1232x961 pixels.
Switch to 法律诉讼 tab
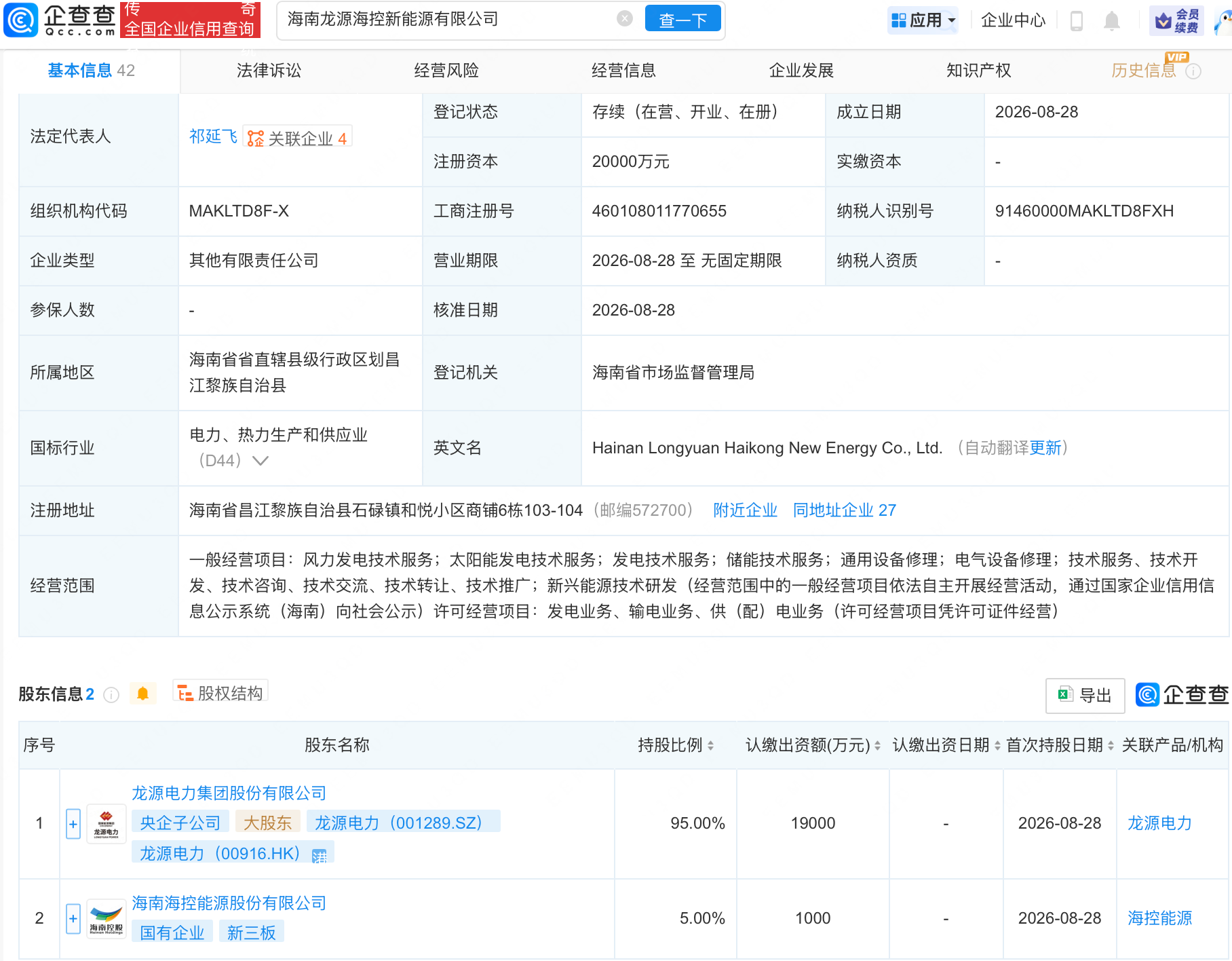(269, 70)
